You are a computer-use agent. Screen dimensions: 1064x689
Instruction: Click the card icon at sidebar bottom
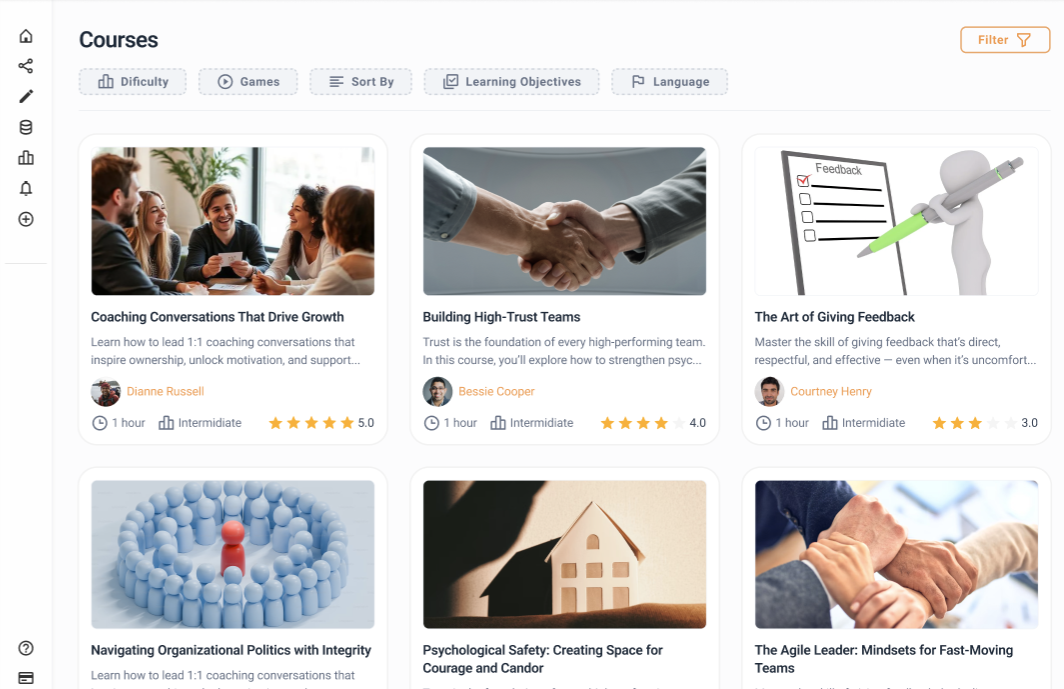click(26, 678)
